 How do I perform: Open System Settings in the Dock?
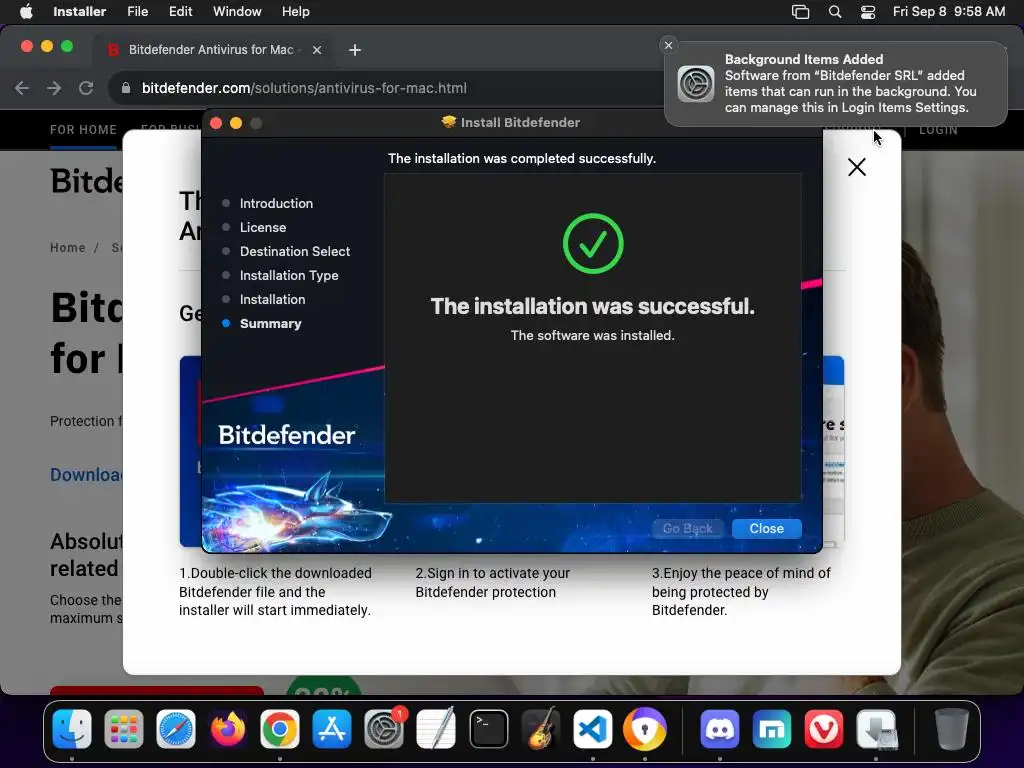point(384,729)
